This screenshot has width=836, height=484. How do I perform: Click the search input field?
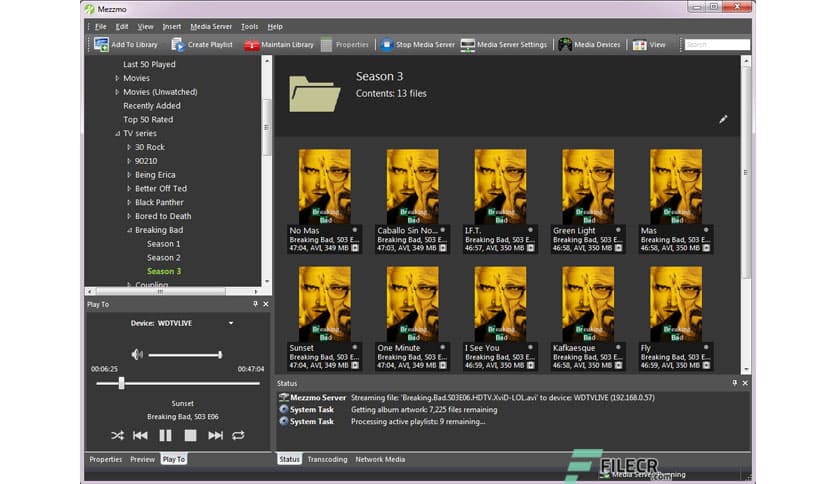click(717, 45)
